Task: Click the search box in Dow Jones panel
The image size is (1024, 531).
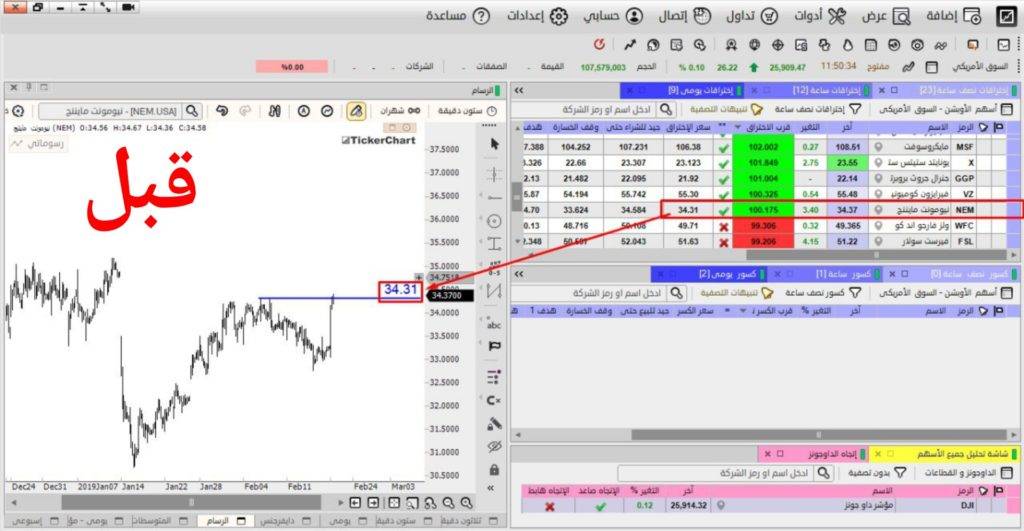Action: (717, 472)
